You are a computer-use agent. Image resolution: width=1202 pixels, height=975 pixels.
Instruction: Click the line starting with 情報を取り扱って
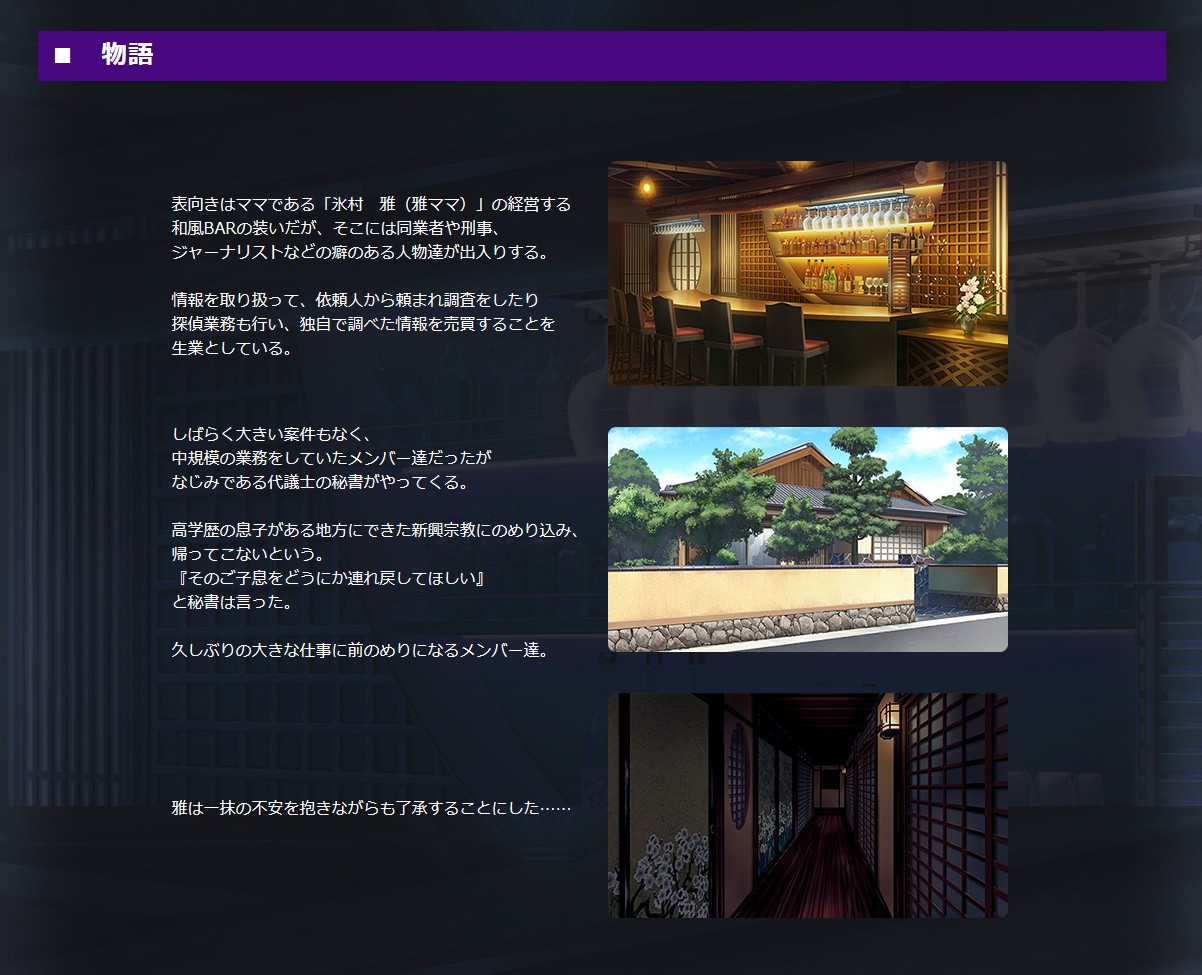tap(355, 300)
